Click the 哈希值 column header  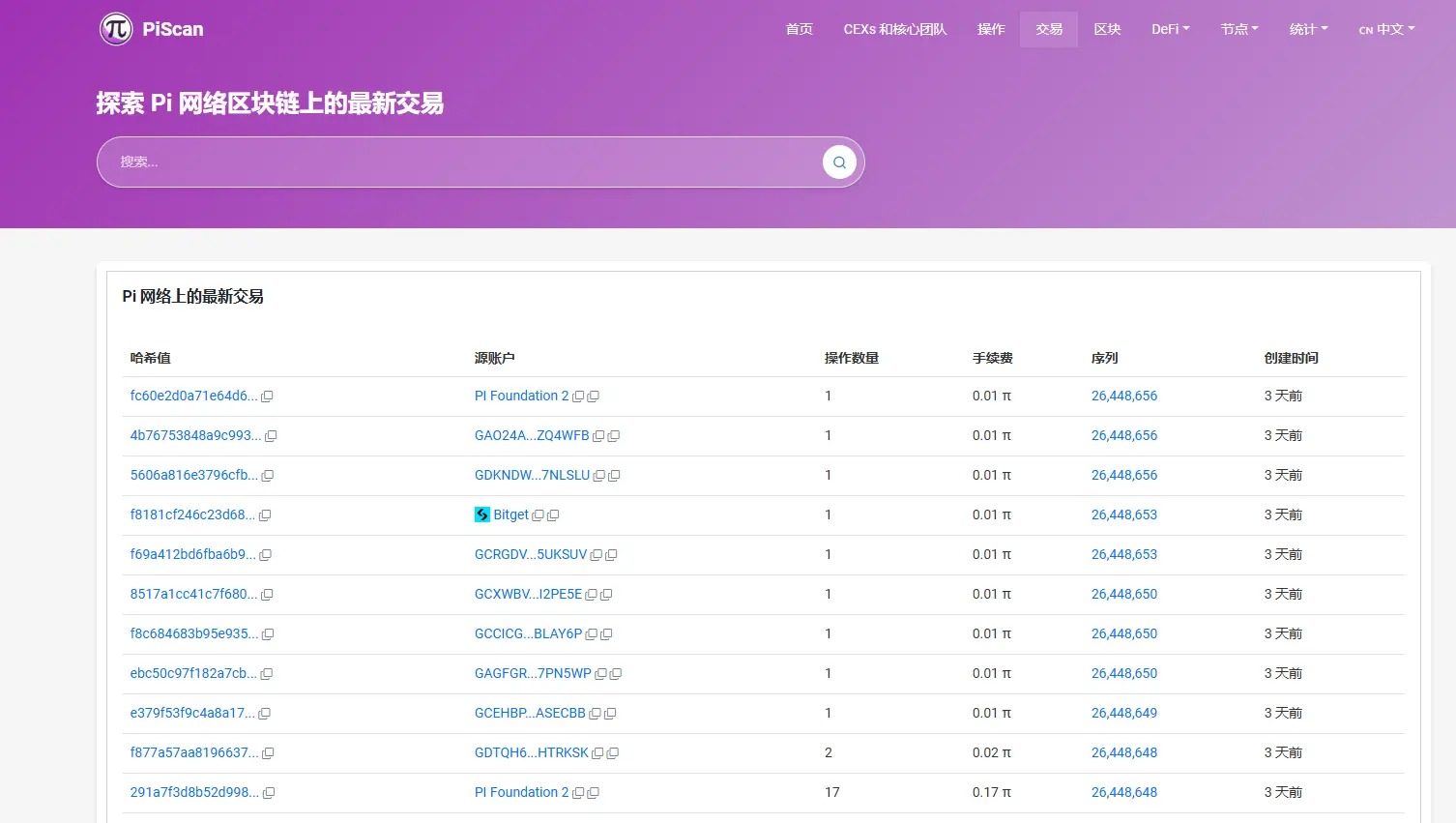151,358
